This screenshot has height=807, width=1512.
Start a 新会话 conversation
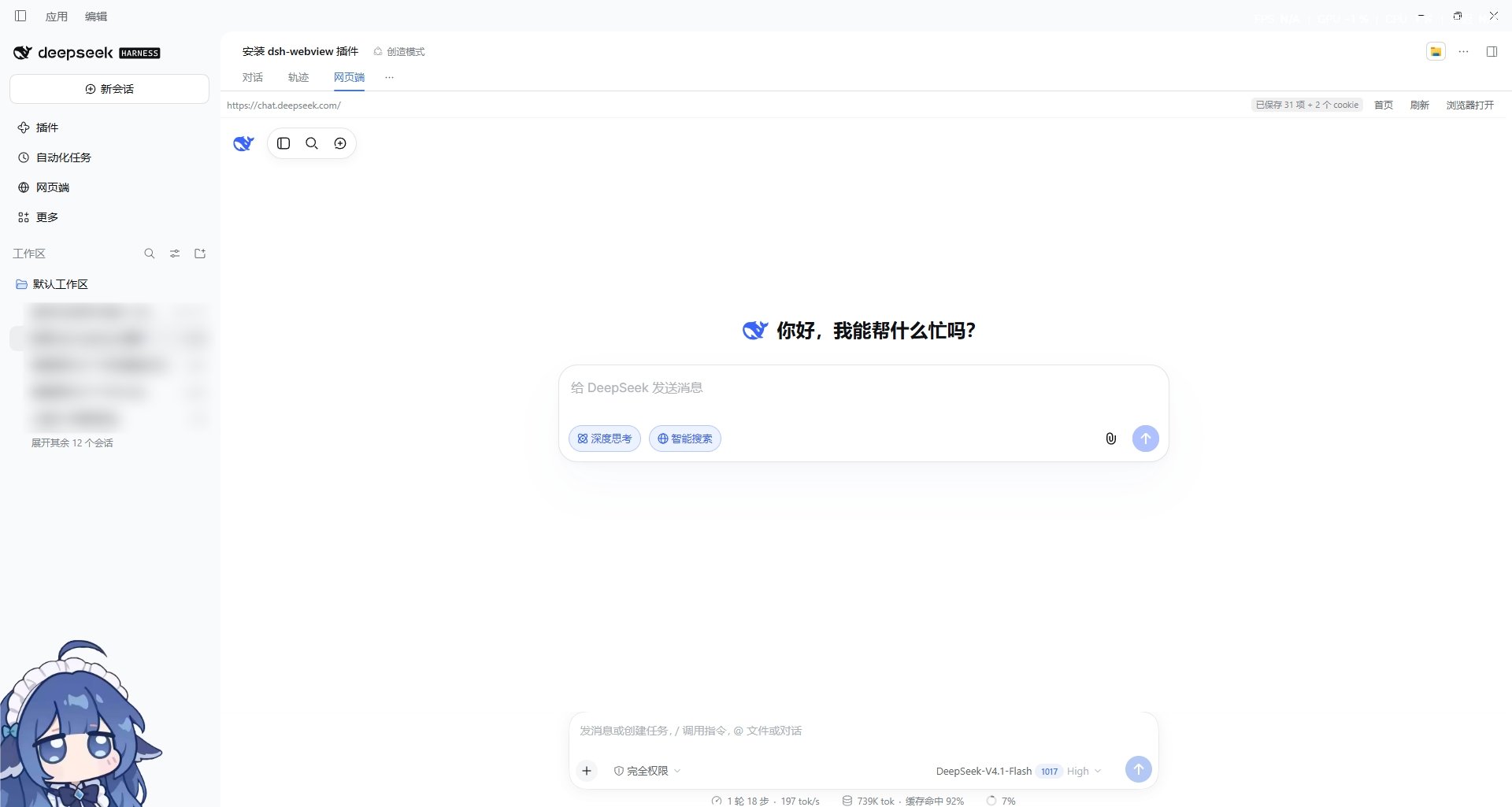(x=109, y=89)
